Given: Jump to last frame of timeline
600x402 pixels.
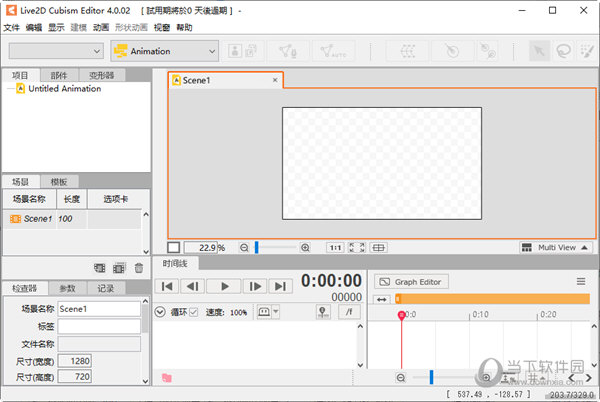Looking at the screenshot, I should click(280, 286).
